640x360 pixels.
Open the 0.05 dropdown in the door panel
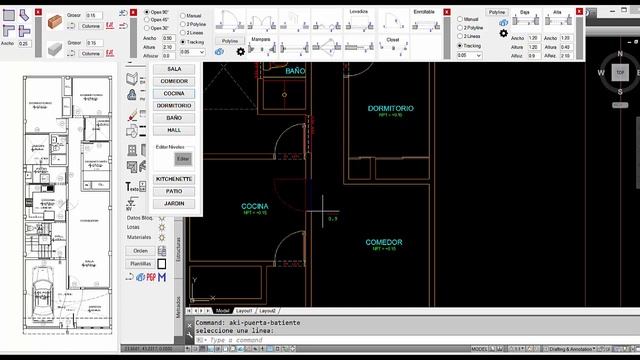(x=192, y=52)
